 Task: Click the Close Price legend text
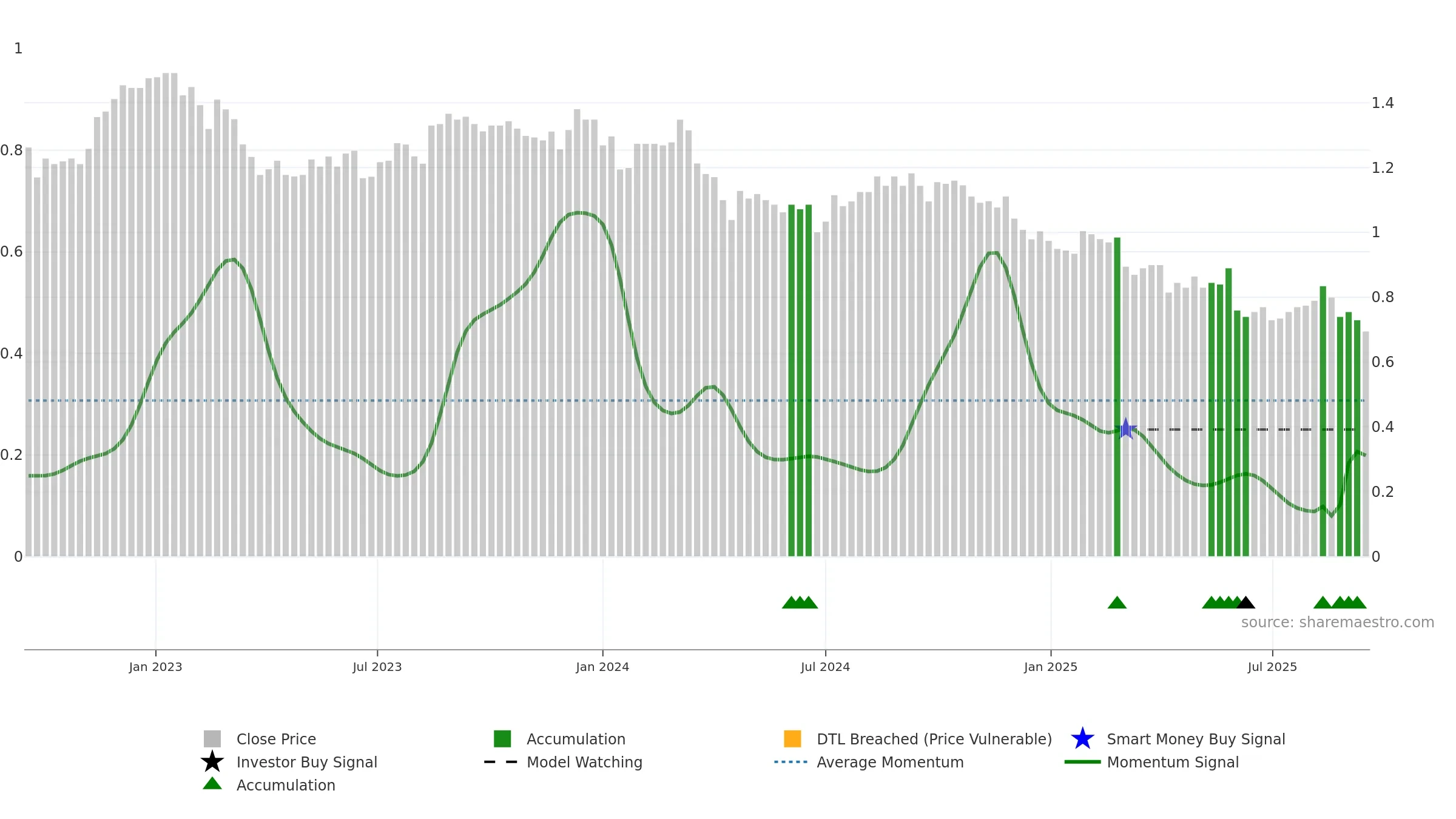point(276,740)
